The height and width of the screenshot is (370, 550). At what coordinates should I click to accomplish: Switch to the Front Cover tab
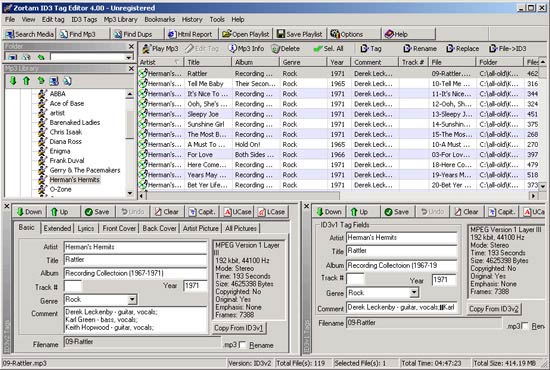tap(119, 228)
